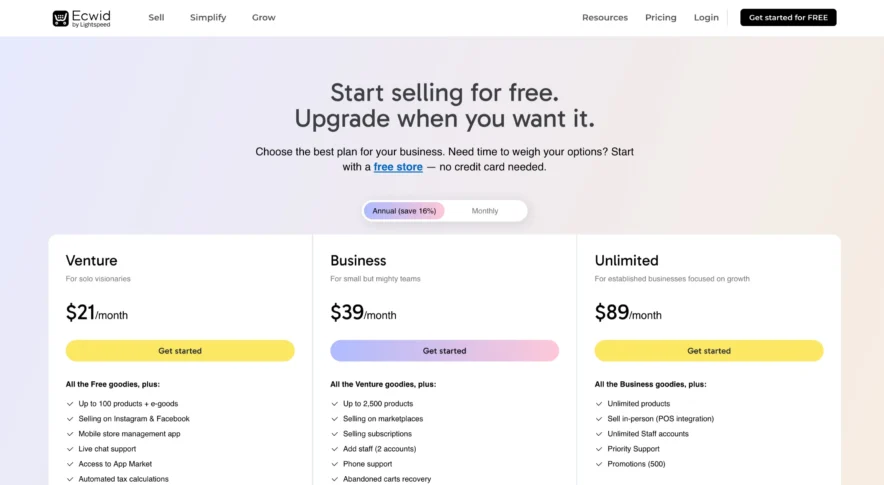The width and height of the screenshot is (884, 485).
Task: Click Get started under Unlimited plan
Action: pos(709,351)
